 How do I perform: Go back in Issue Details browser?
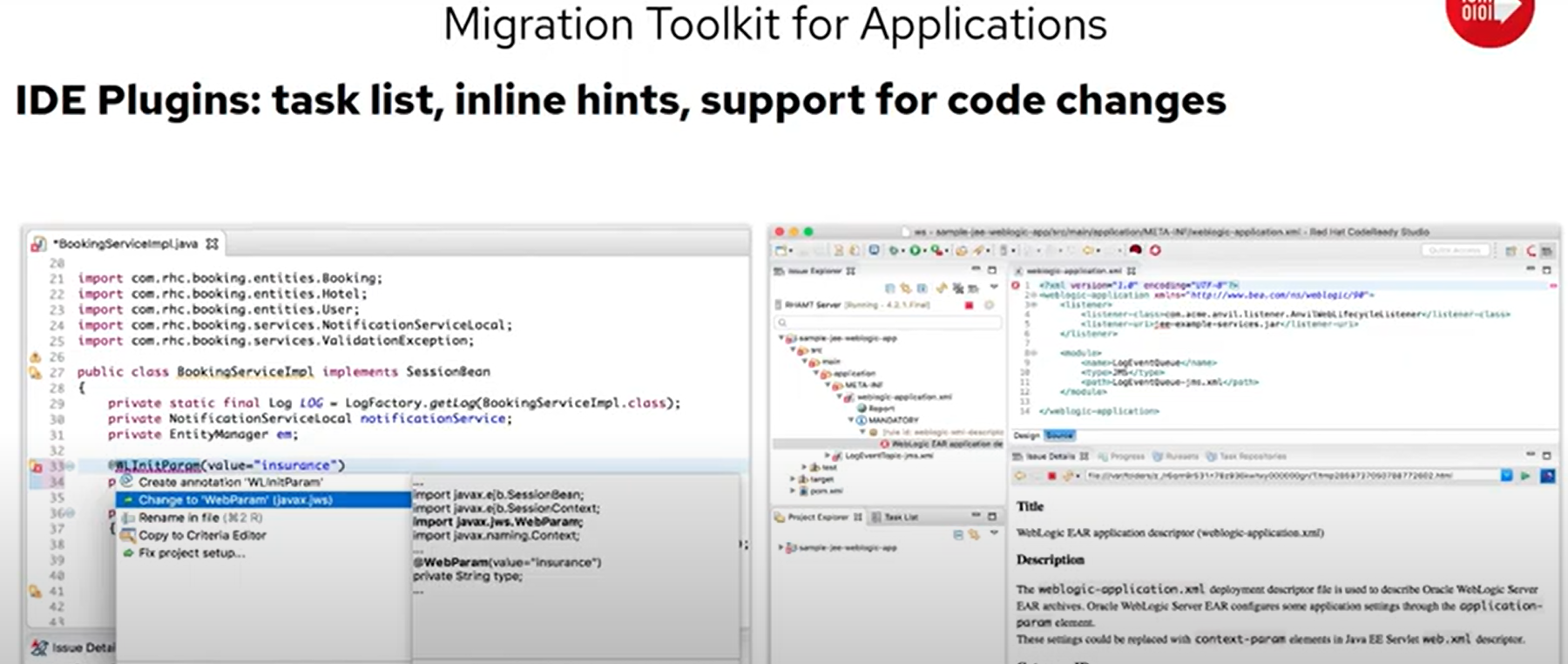coord(1020,476)
